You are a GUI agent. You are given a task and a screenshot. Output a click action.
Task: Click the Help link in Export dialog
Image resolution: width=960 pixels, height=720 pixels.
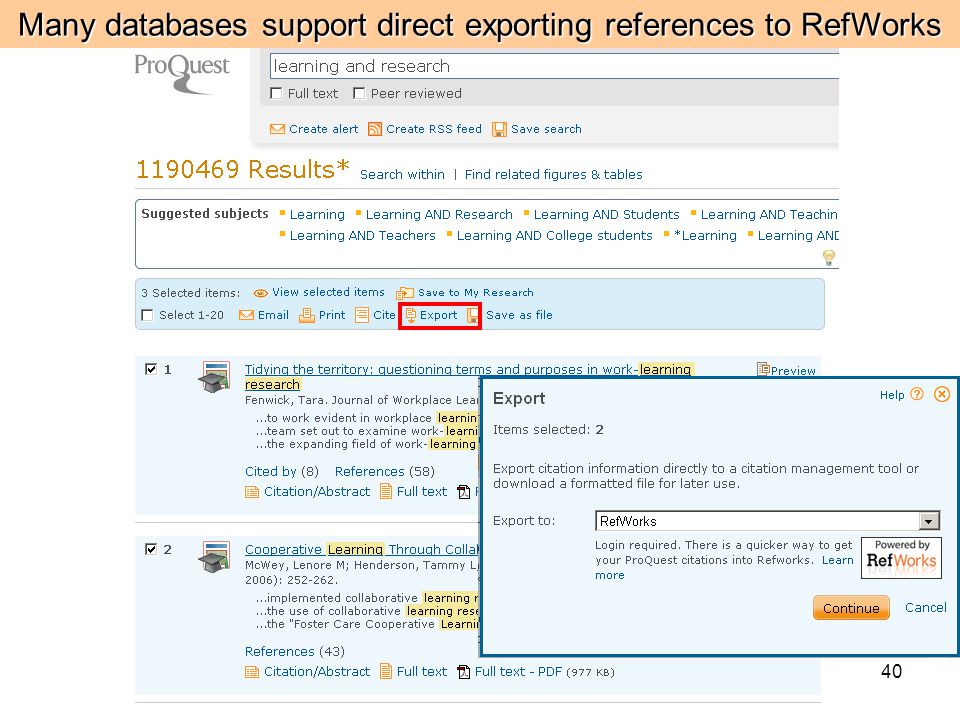tap(892, 395)
